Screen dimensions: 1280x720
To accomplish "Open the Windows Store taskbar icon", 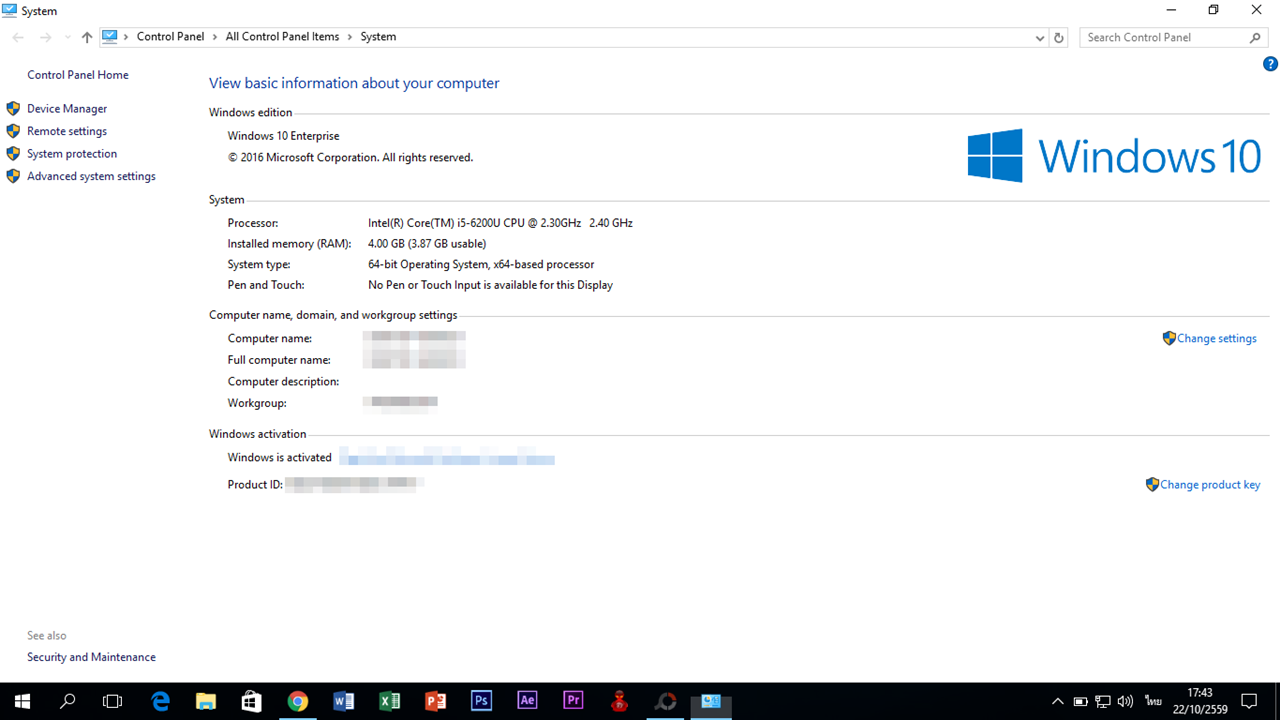I will point(252,701).
